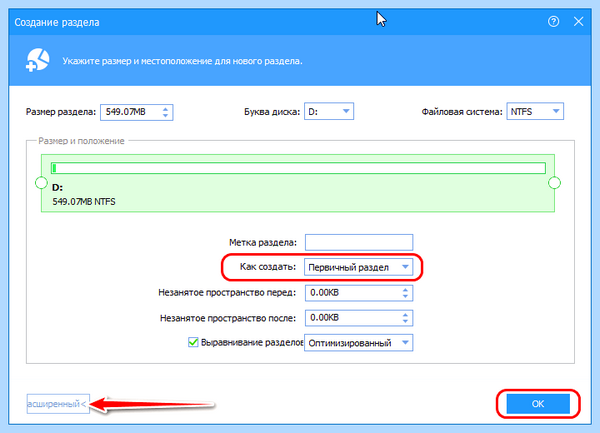Click the Метка раздела input field
This screenshot has width=600, height=433.
(x=359, y=242)
